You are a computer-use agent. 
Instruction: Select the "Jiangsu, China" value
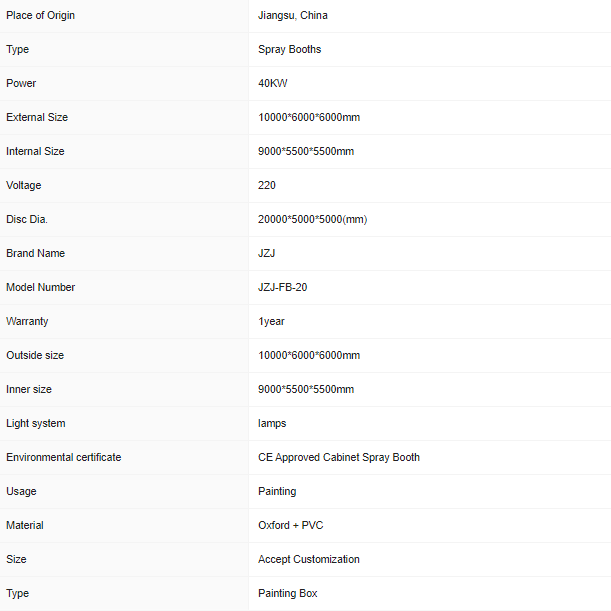pos(292,15)
